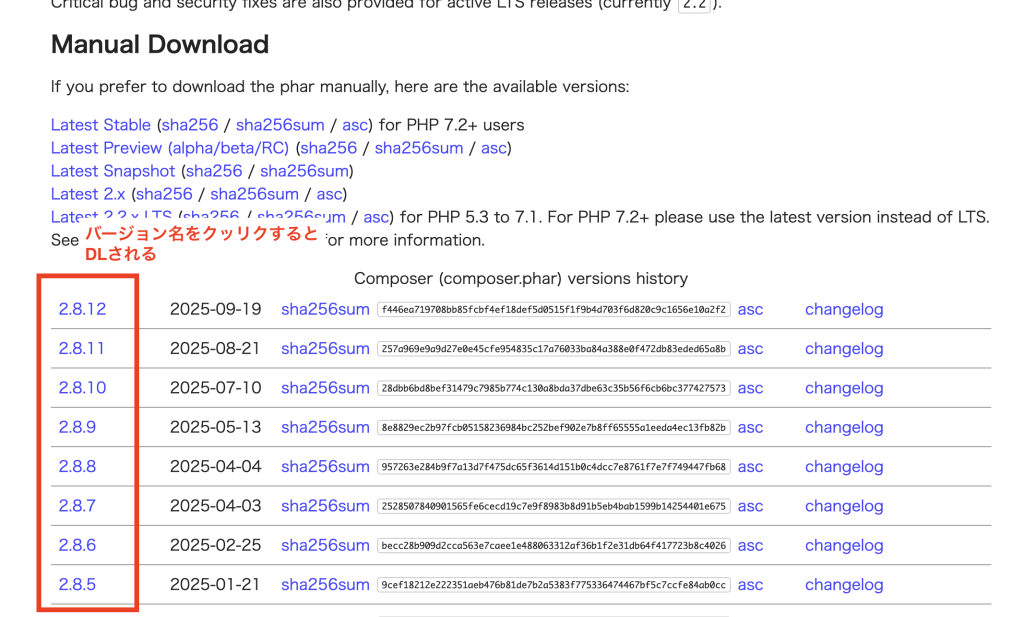Download Composer 2.8.7
Viewport: 1024px width, 617px height.
click(77, 506)
